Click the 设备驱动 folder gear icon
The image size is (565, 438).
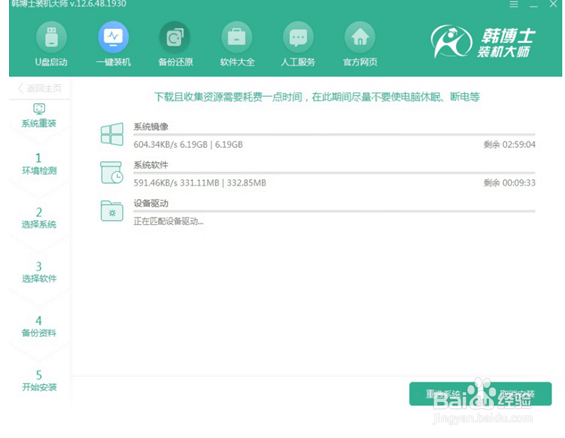point(112,211)
